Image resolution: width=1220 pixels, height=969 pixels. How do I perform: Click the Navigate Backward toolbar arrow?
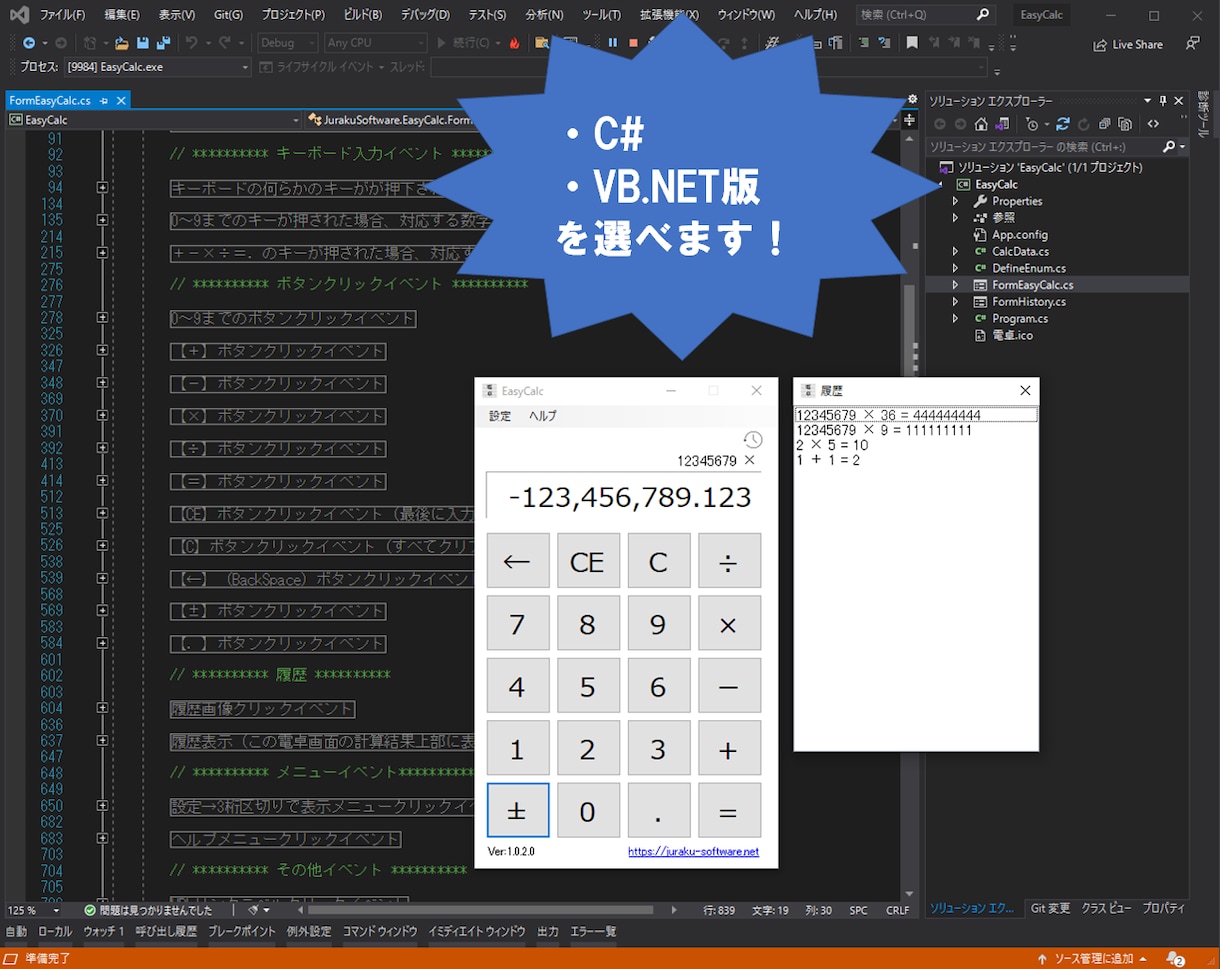(29, 43)
